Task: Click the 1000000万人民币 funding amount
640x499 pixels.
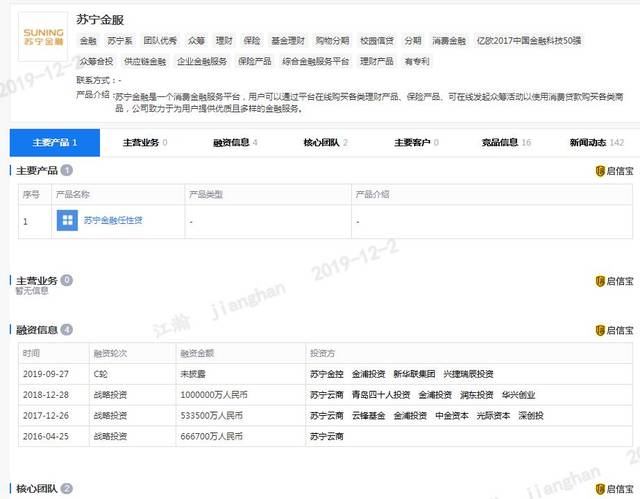Action: coord(214,395)
